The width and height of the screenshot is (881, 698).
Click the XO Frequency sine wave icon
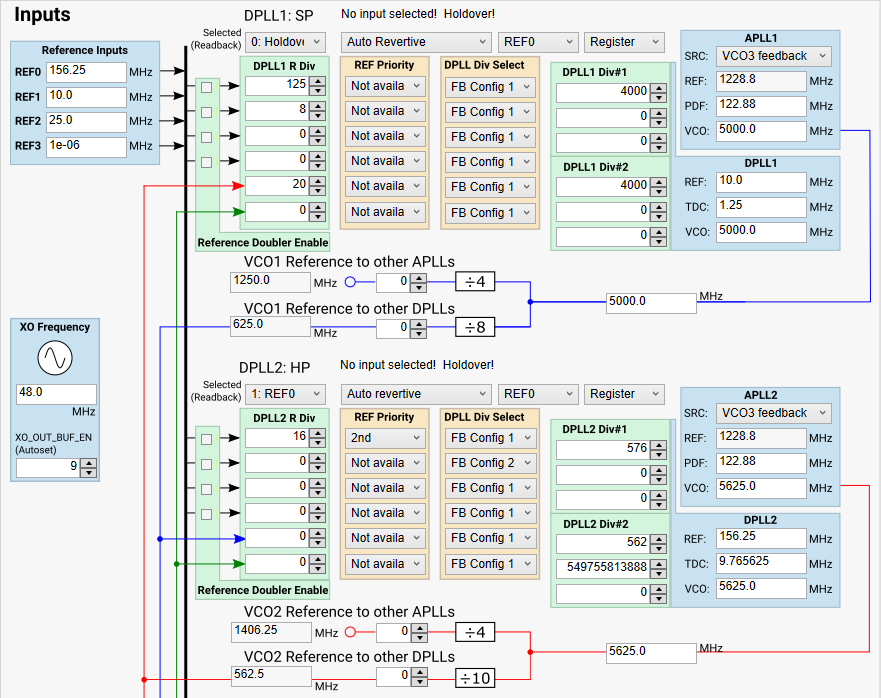click(56, 357)
